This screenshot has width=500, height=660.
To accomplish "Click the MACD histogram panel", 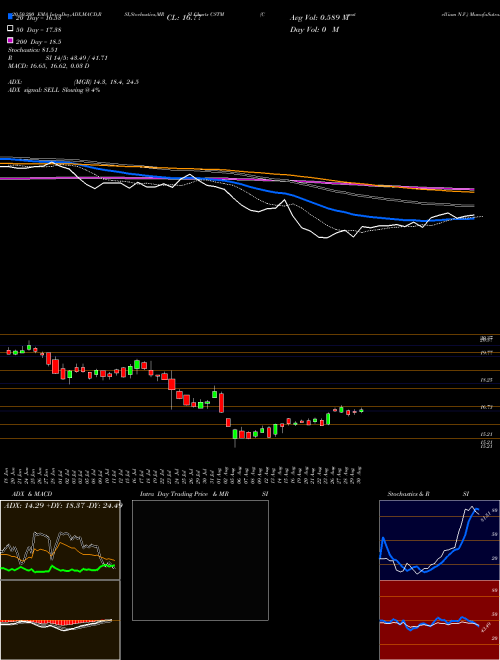I will 60,620.
